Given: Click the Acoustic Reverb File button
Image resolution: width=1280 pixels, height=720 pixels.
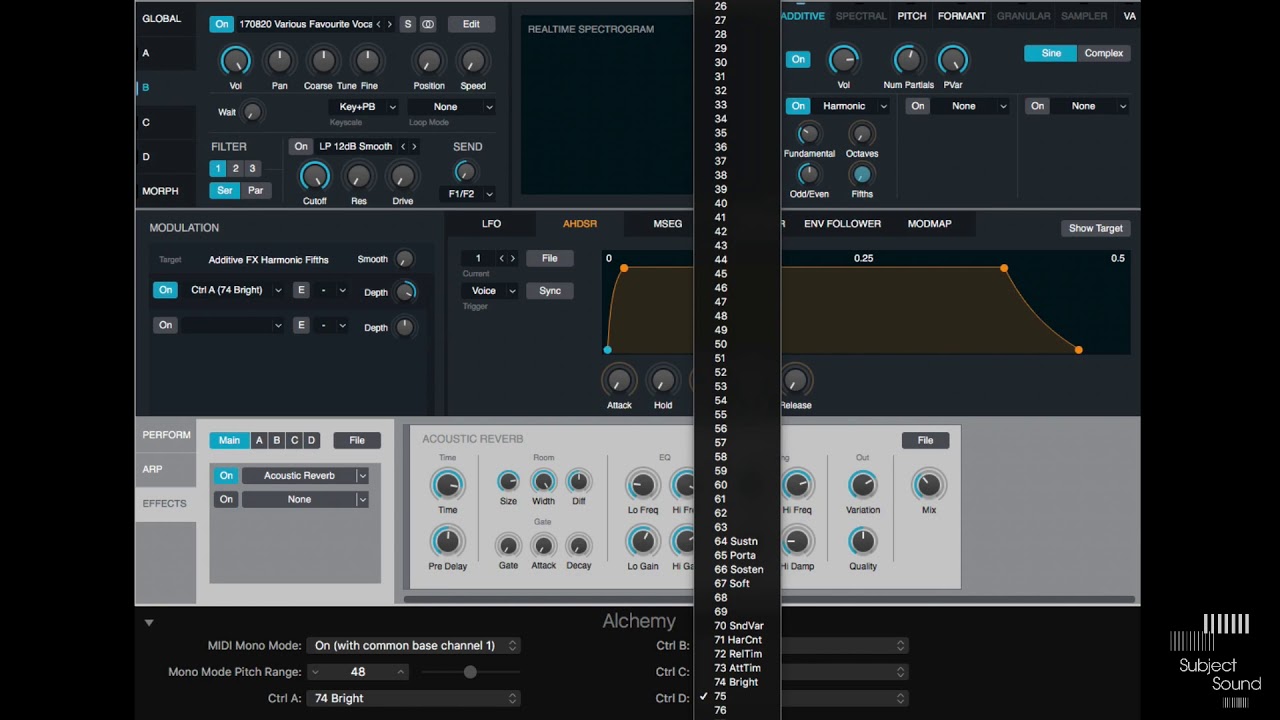Looking at the screenshot, I should pos(925,440).
